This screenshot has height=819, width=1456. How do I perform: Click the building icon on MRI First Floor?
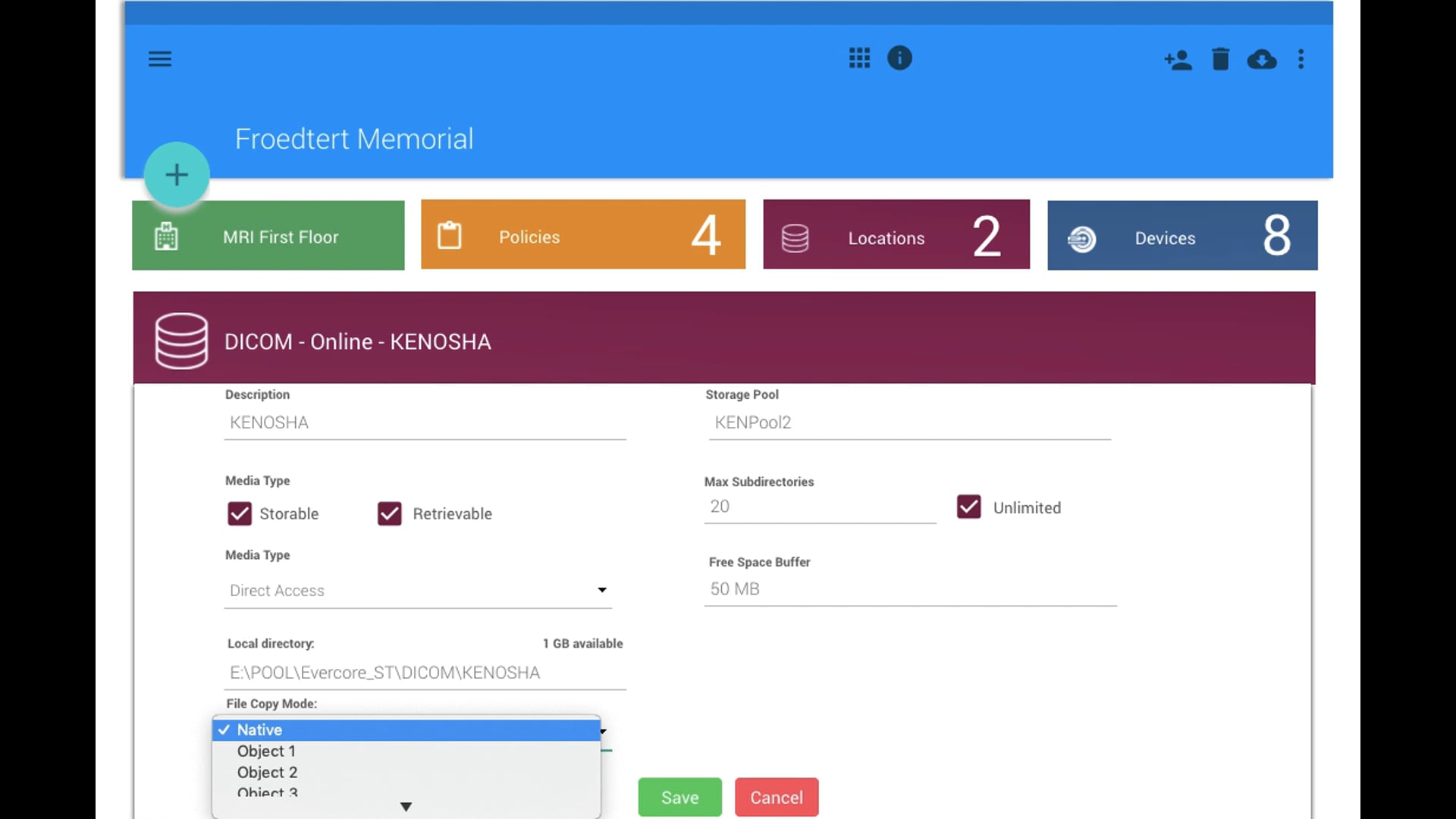tap(166, 237)
